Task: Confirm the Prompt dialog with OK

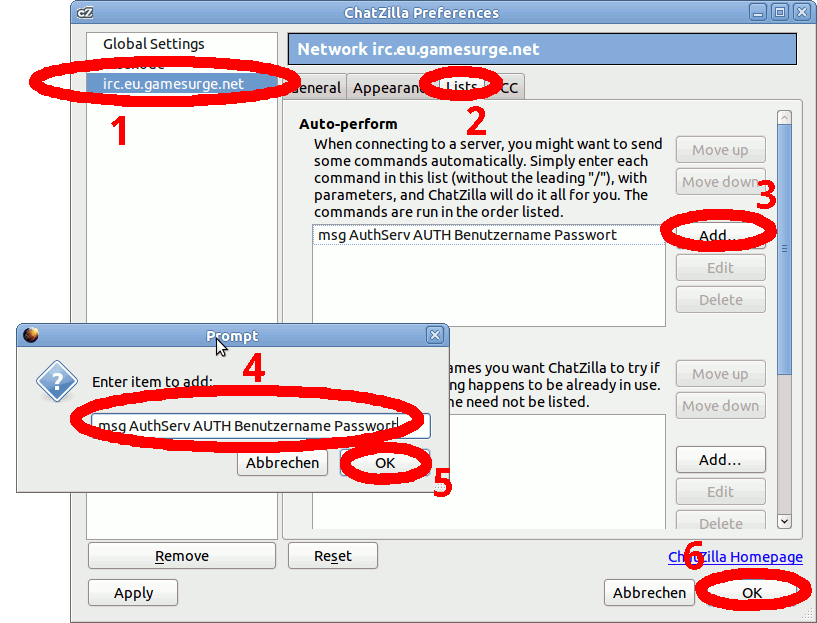Action: (x=385, y=463)
